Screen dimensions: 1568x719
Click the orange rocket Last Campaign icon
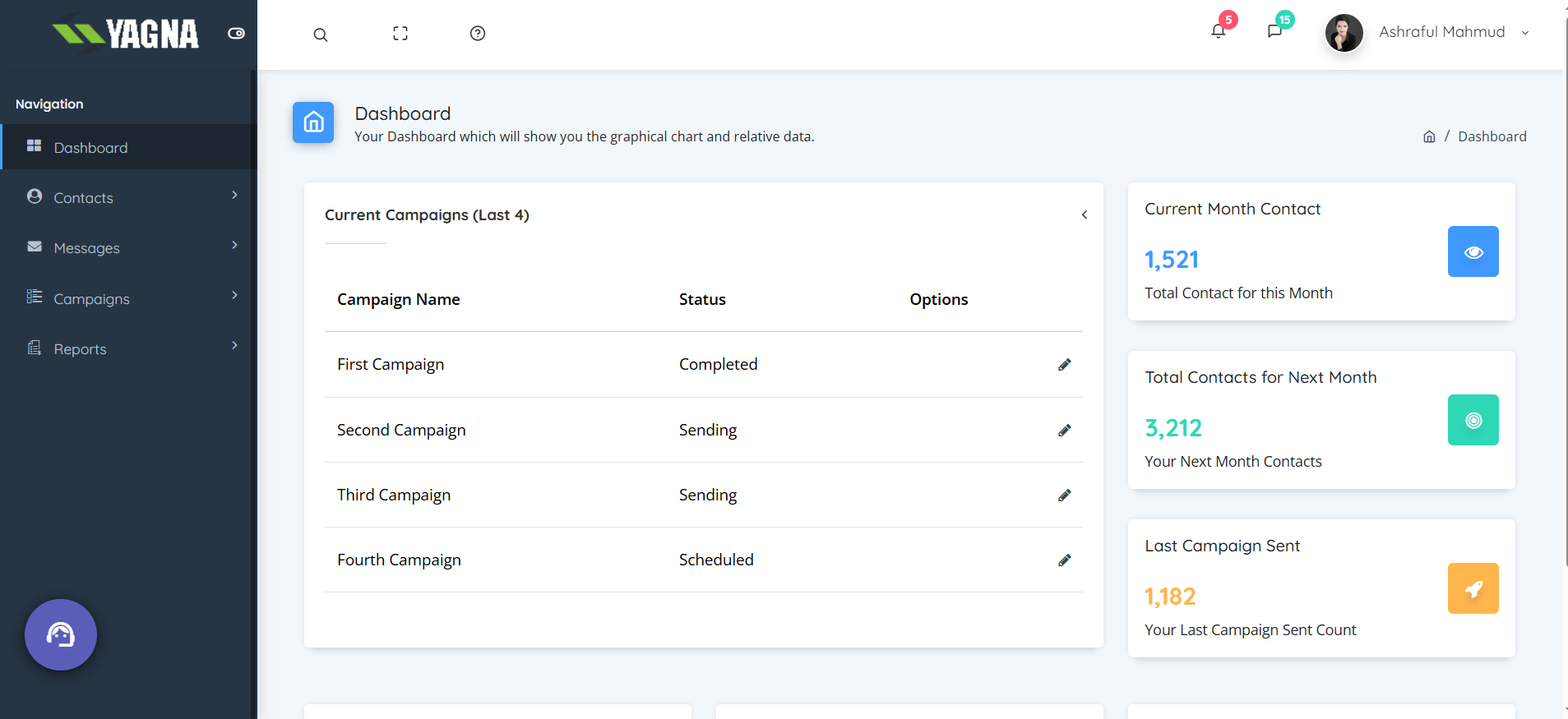(1473, 588)
